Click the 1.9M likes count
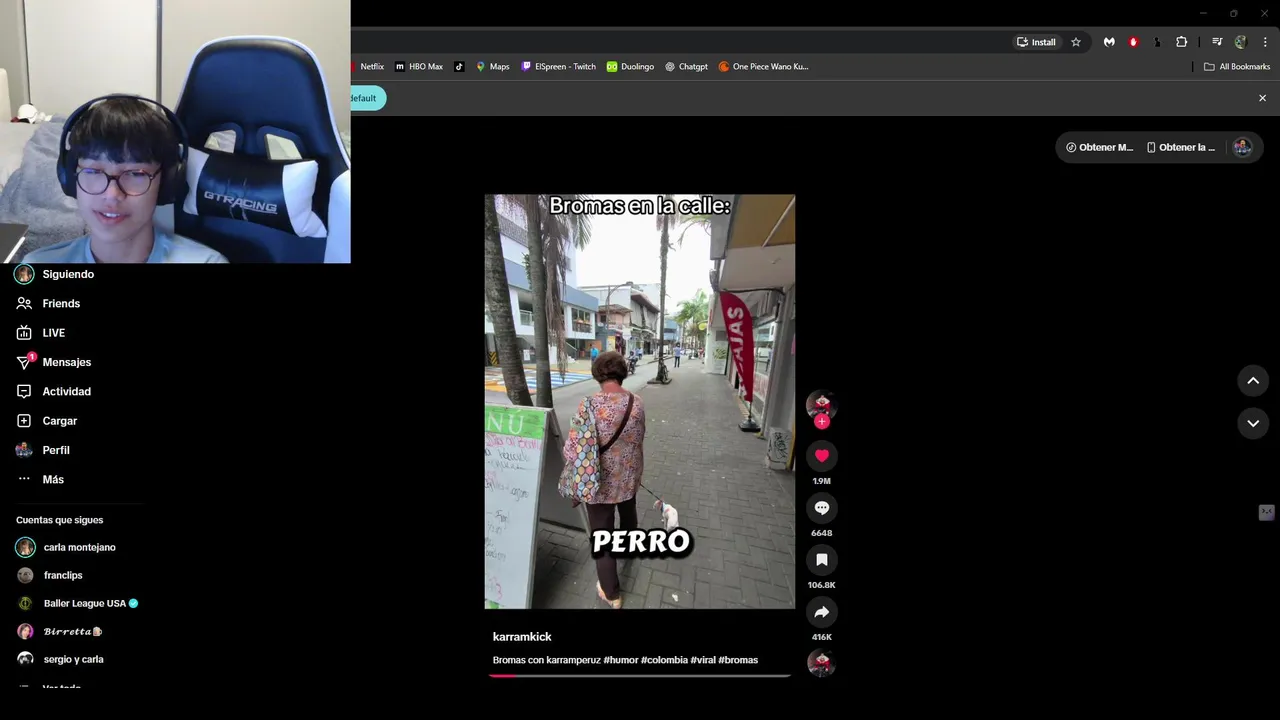Screen dimensions: 1280x720 click(821, 481)
